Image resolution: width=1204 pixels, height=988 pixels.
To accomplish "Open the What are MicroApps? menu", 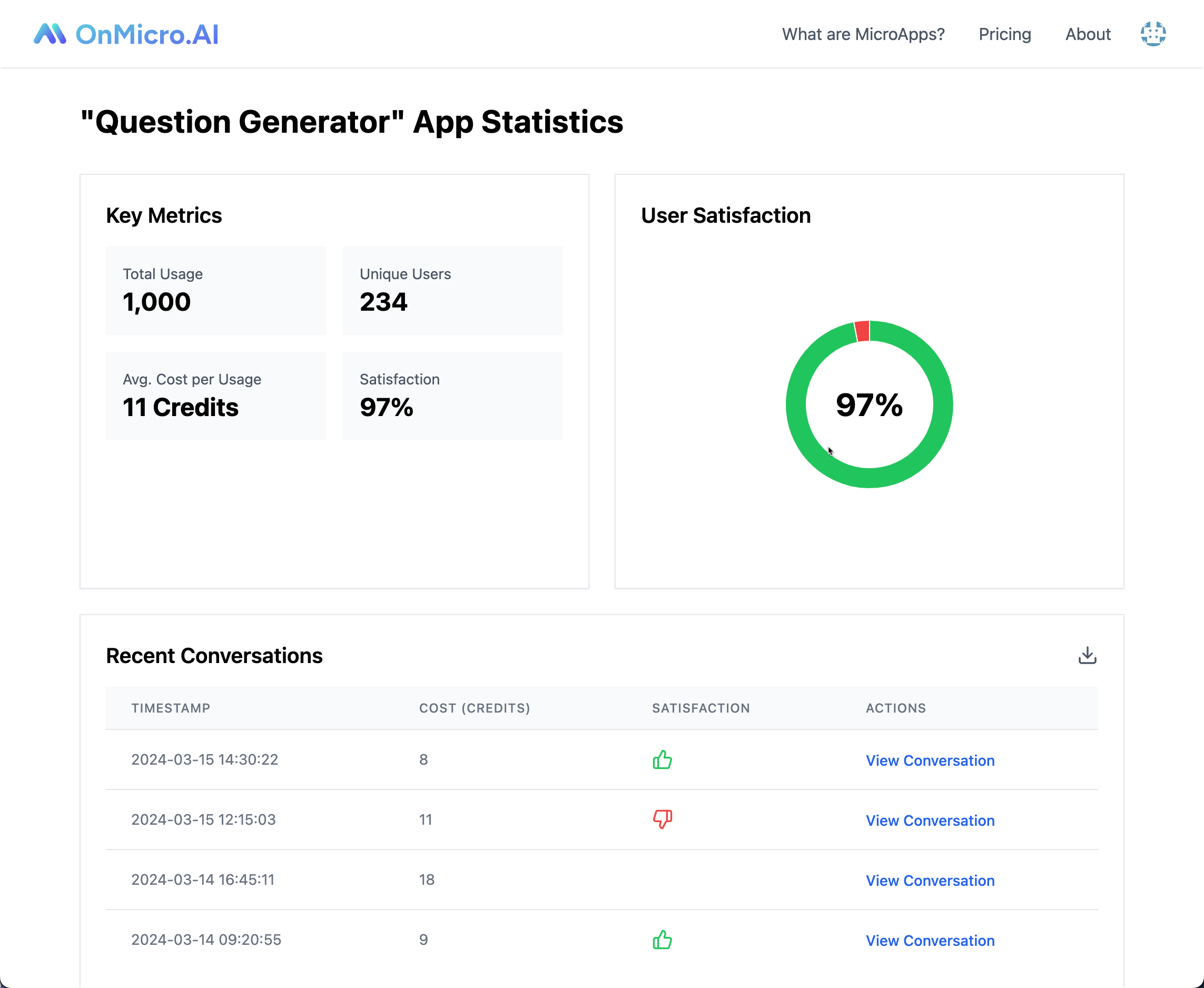I will (863, 34).
